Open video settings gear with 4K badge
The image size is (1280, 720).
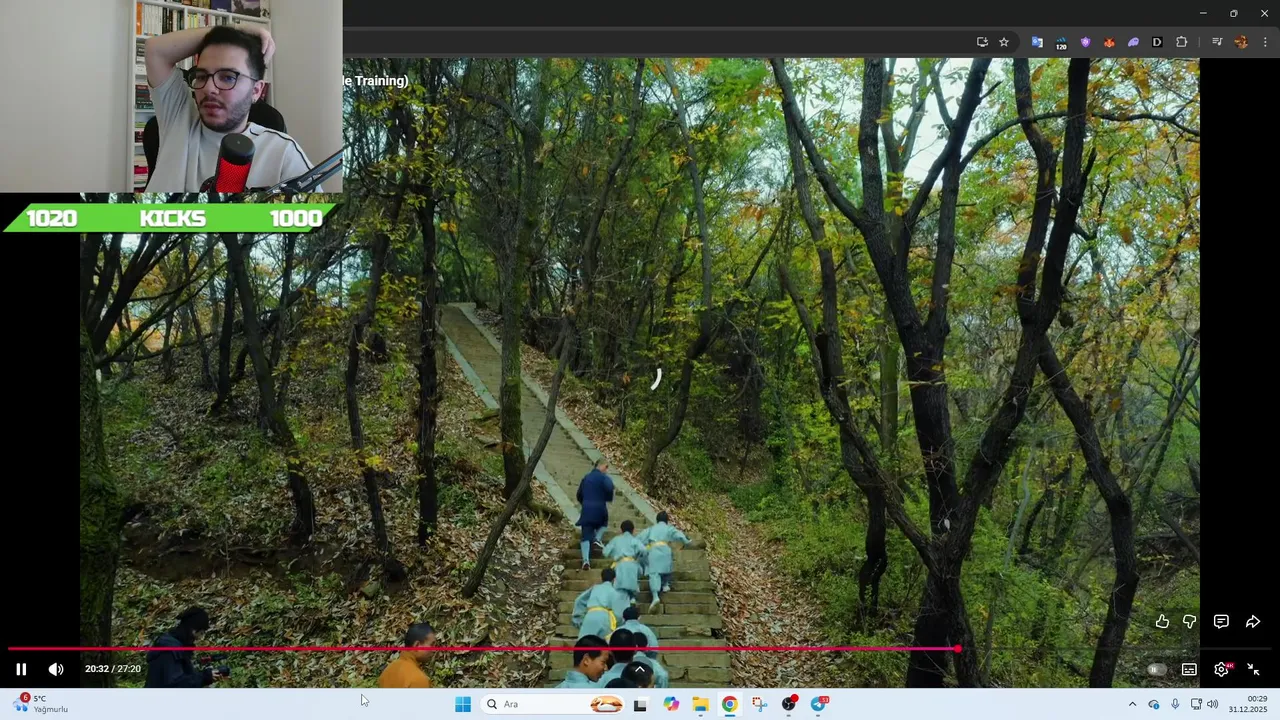pyautogui.click(x=1222, y=669)
